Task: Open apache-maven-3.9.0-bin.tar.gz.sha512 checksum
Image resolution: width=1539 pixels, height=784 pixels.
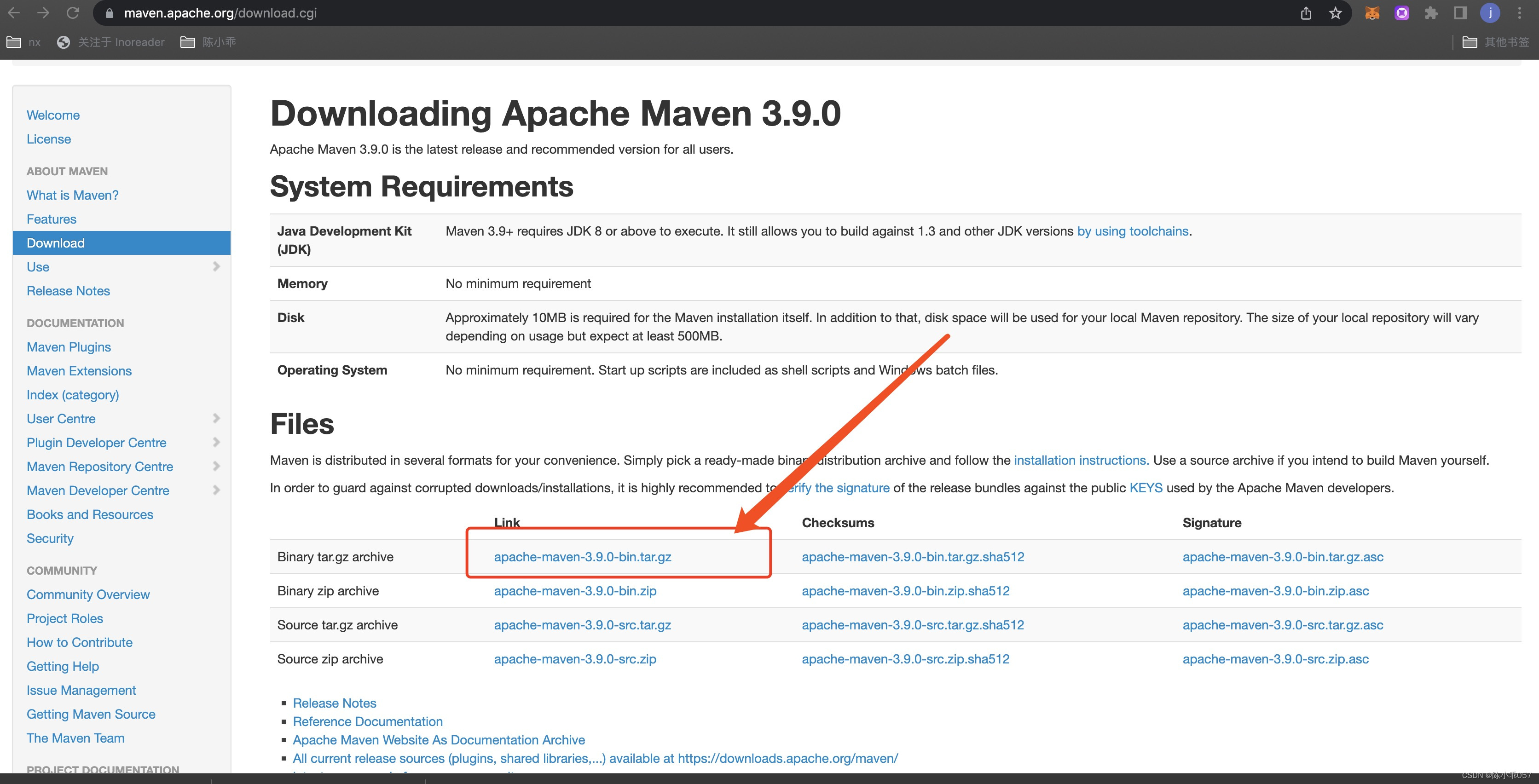Action: point(913,557)
